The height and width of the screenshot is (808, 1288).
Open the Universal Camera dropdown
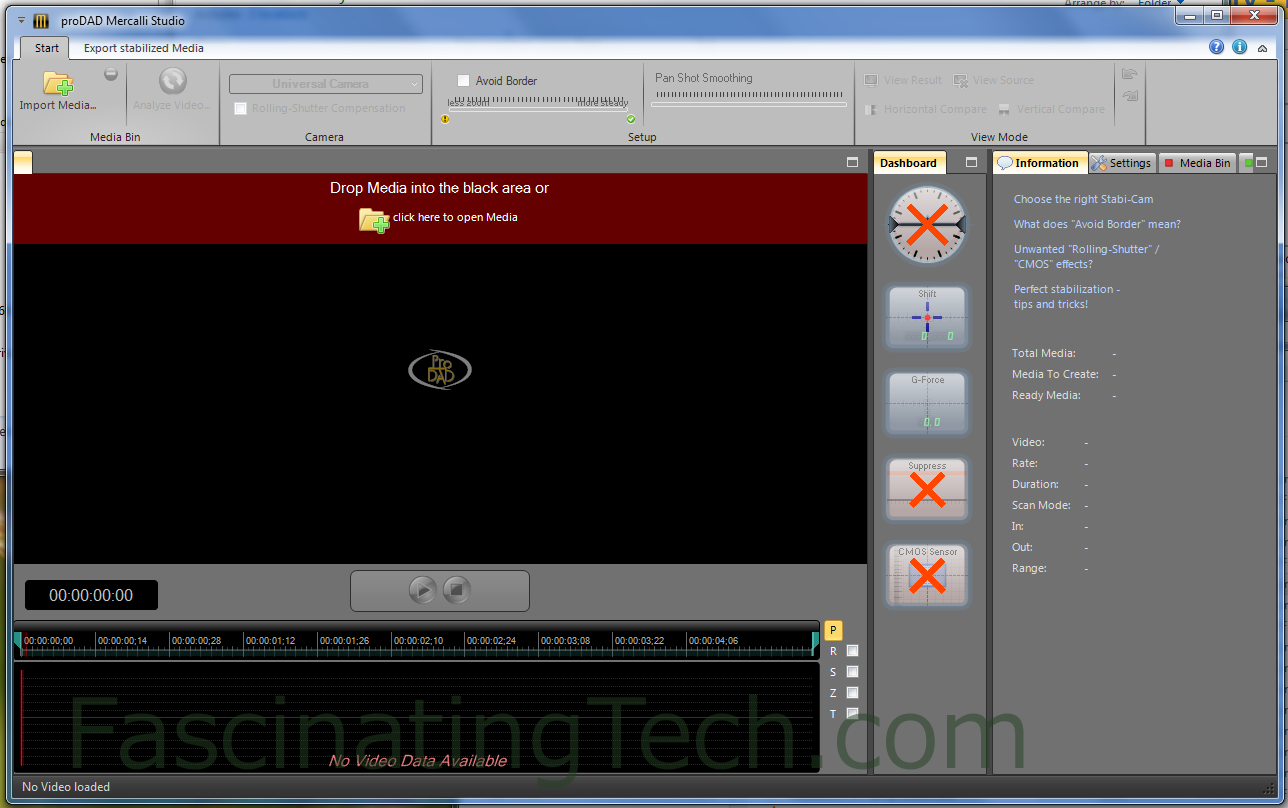click(326, 84)
